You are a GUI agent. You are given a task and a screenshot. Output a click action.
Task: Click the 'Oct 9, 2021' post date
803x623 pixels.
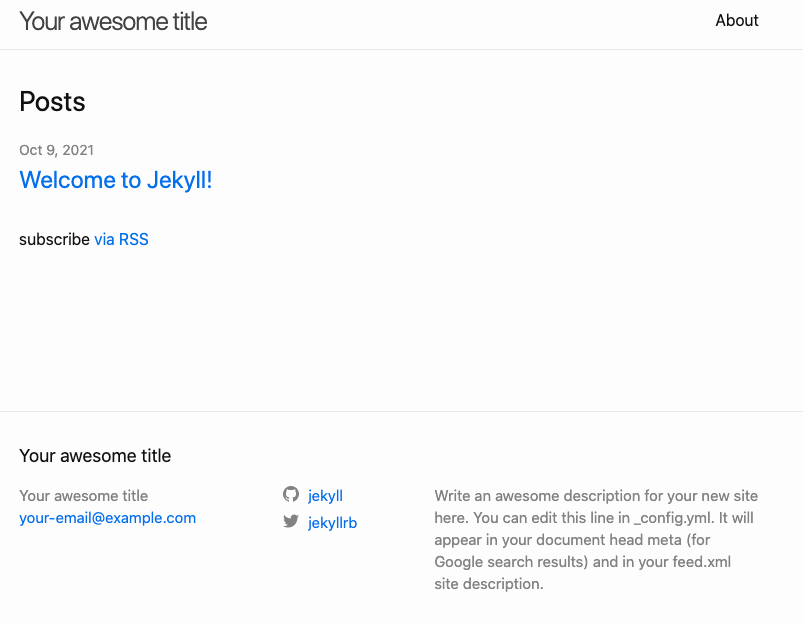tap(56, 150)
